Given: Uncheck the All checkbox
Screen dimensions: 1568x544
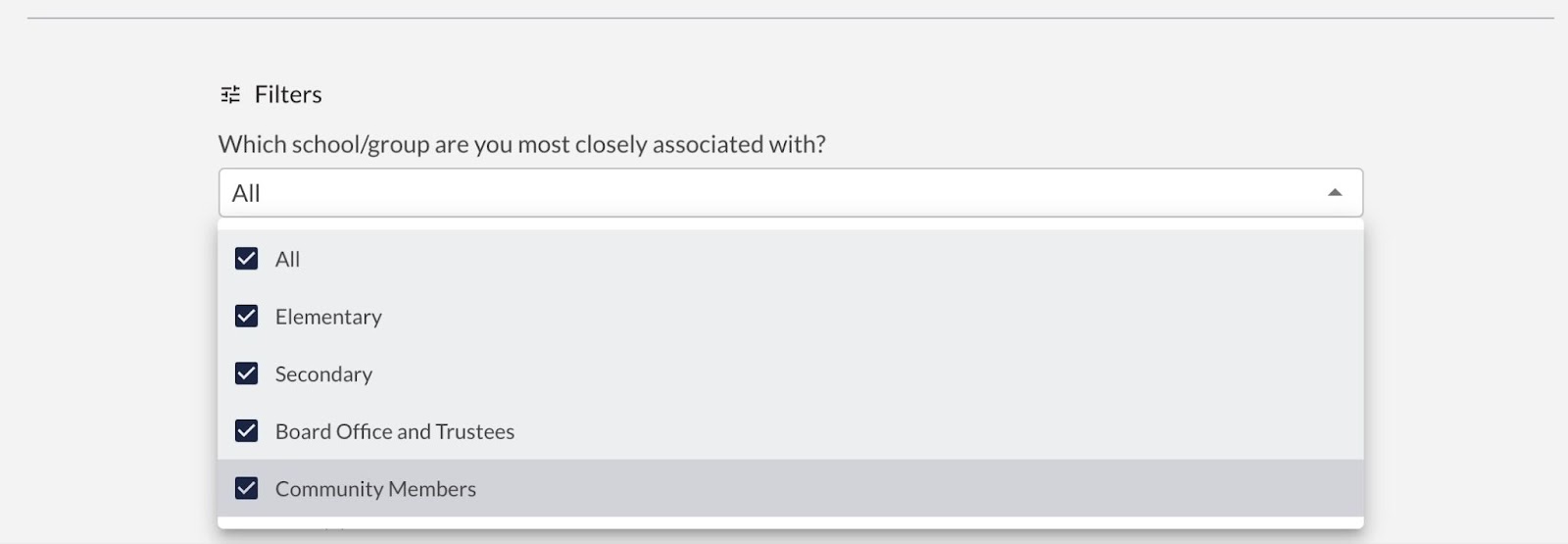Looking at the screenshot, I should [x=247, y=259].
